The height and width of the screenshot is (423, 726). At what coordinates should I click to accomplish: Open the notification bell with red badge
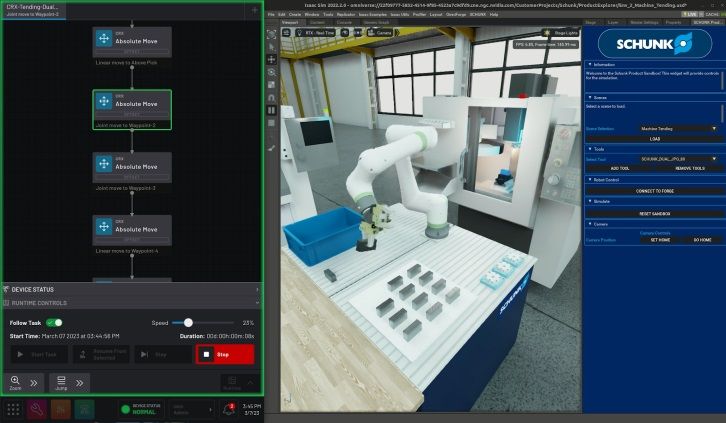click(229, 409)
